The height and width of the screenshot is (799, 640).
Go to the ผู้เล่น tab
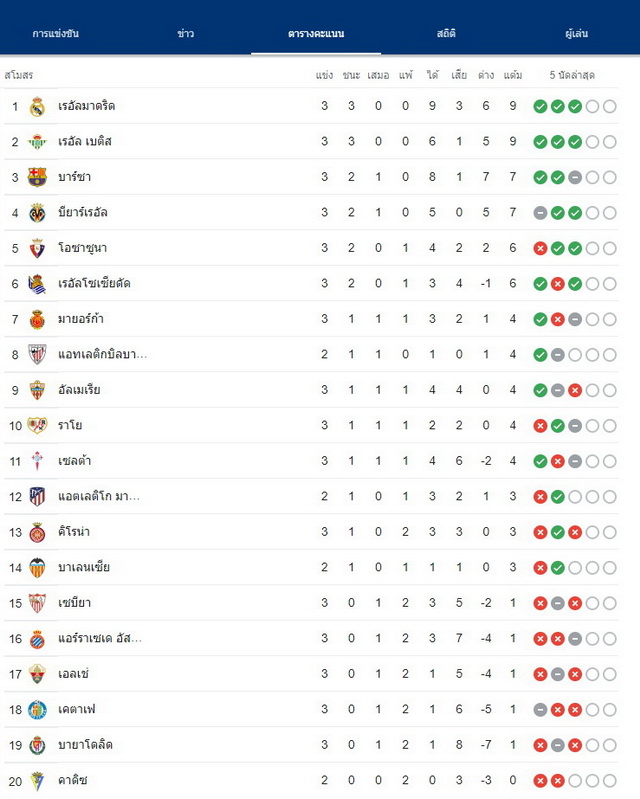(x=576, y=34)
